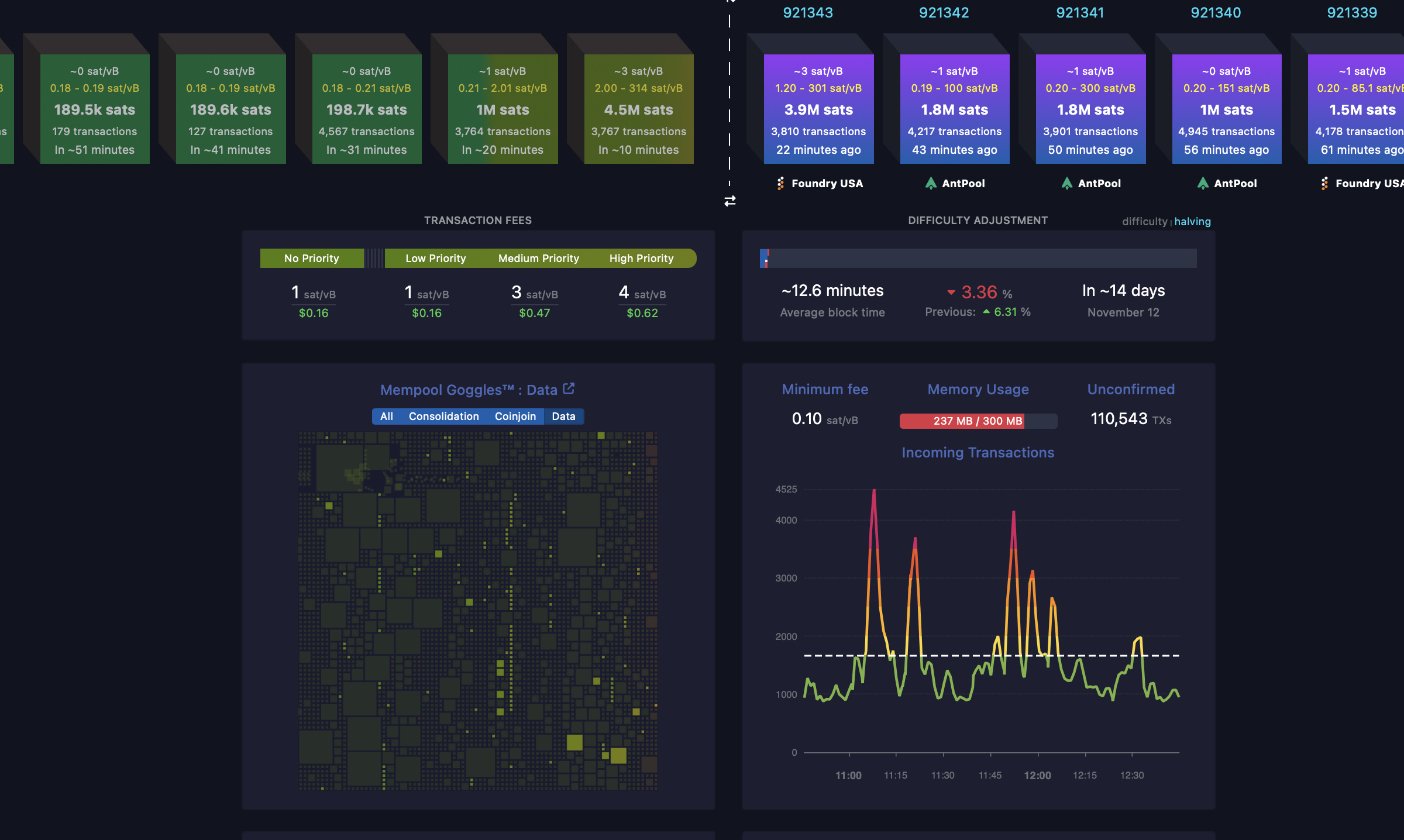Click the Foundry USA pool icon under block 921343
This screenshot has height=840, width=1404.
[780, 184]
